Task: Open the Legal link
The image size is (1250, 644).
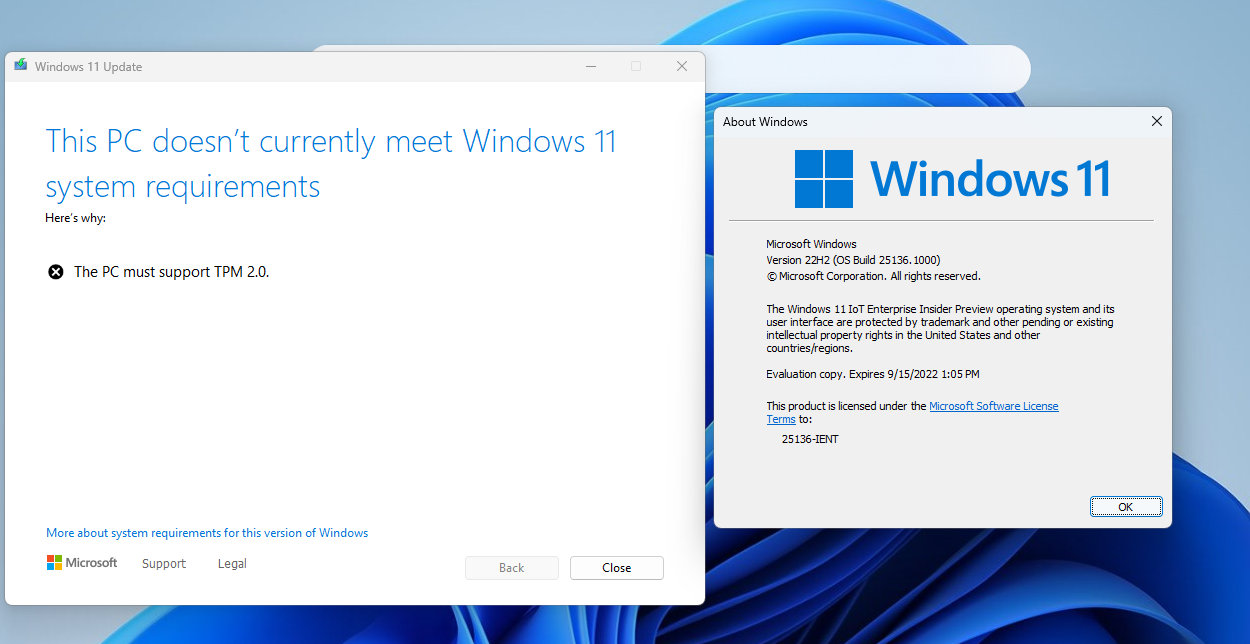Action: pyautogui.click(x=232, y=564)
